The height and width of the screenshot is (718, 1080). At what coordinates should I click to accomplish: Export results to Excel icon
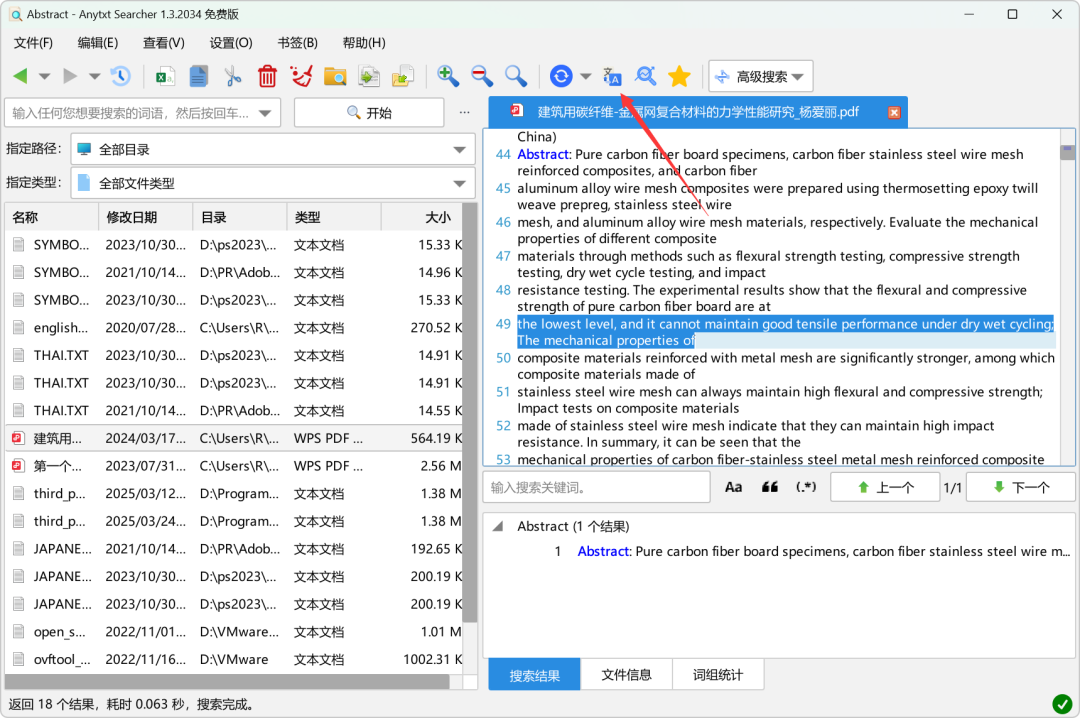point(165,76)
